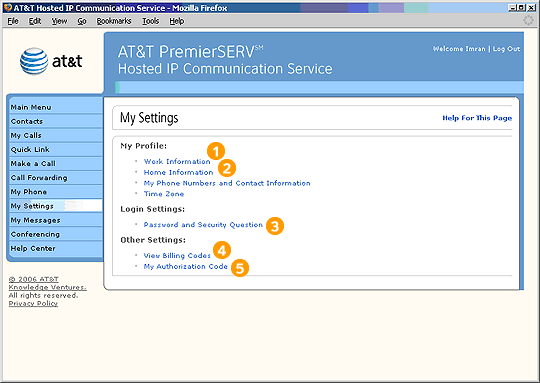Click the Welcome Imran text
The image size is (540, 383).
tap(459, 49)
